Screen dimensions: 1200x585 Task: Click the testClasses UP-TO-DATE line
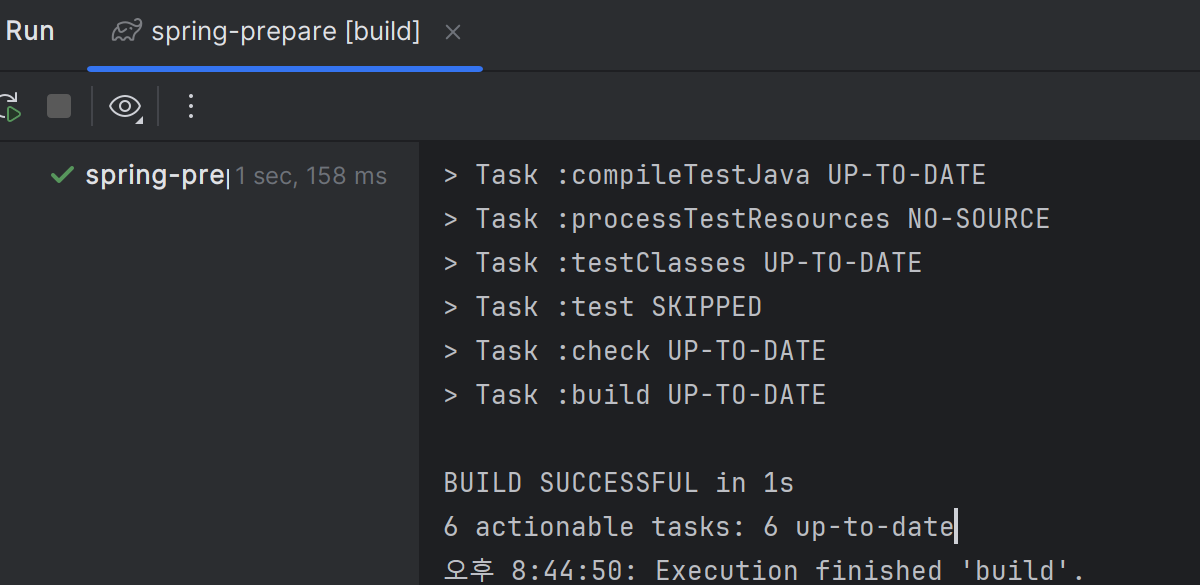click(x=683, y=263)
